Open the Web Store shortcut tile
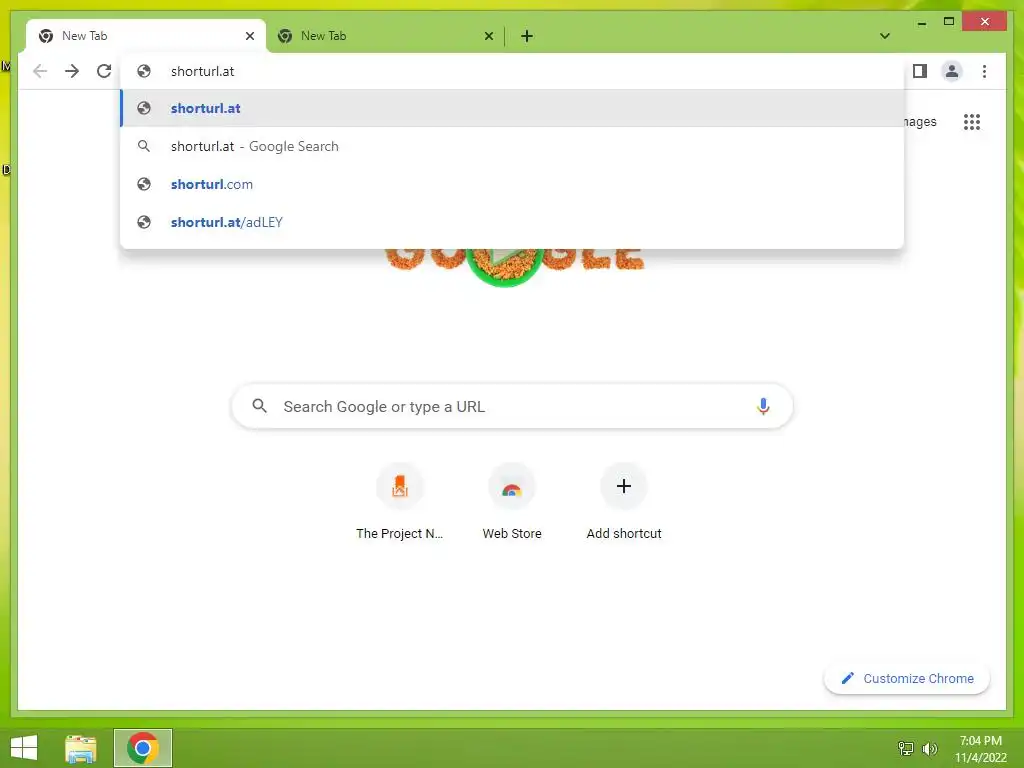The height and width of the screenshot is (768, 1024). coord(512,503)
